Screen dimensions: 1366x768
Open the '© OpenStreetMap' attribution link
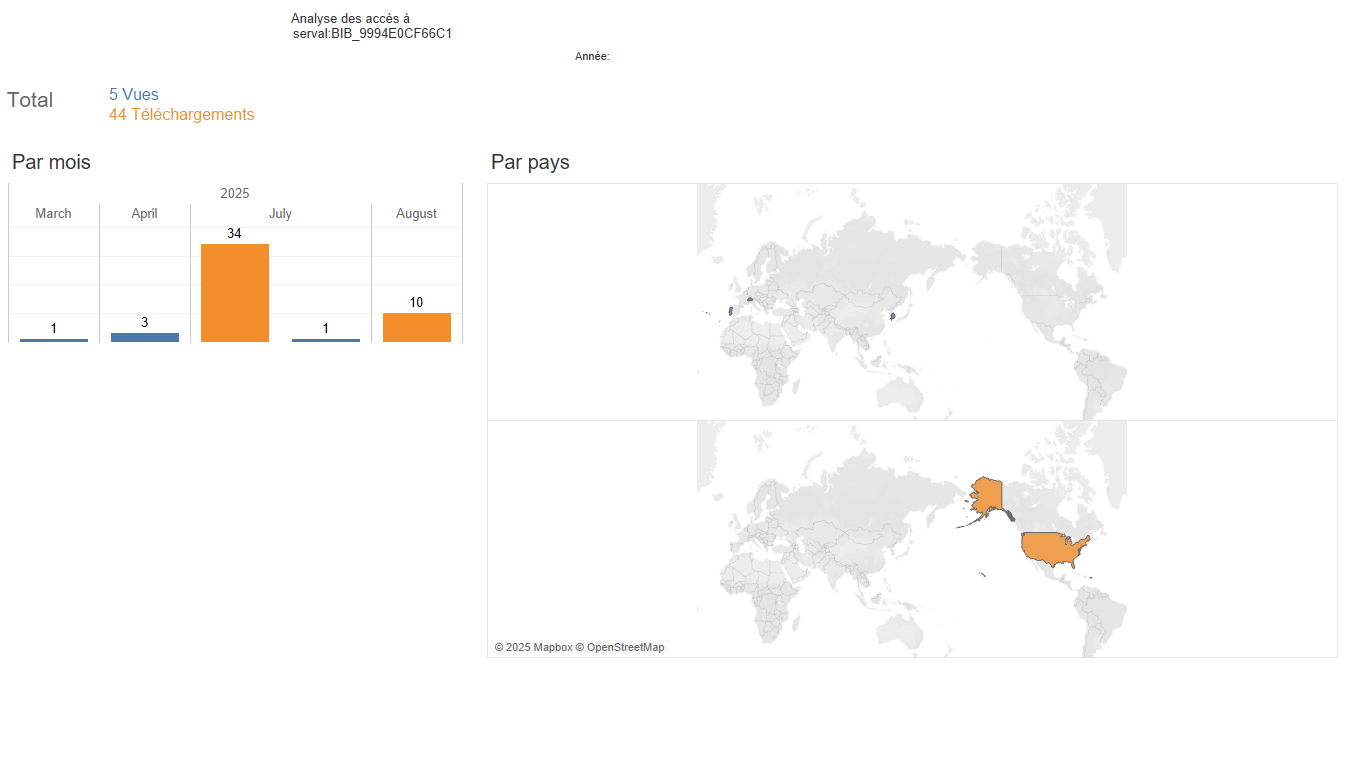620,648
